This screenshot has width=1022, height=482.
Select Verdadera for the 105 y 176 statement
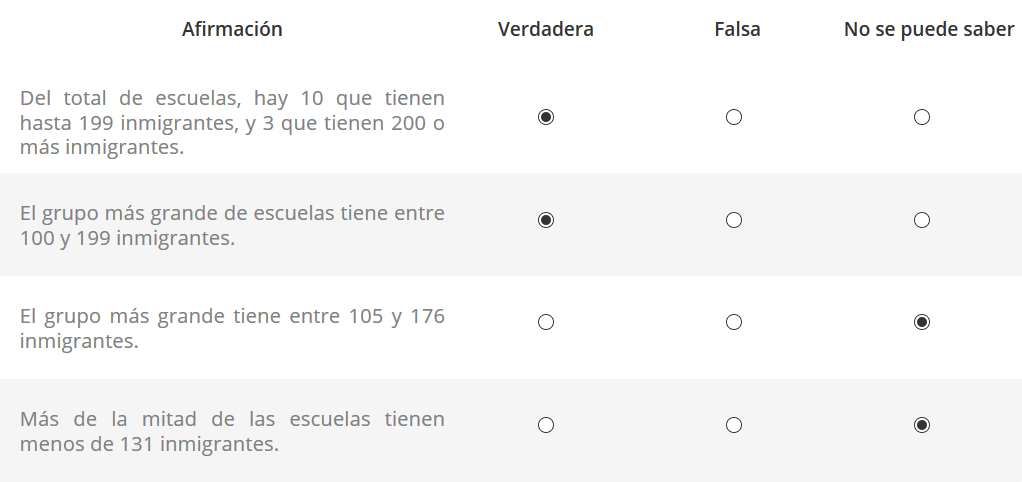click(546, 322)
